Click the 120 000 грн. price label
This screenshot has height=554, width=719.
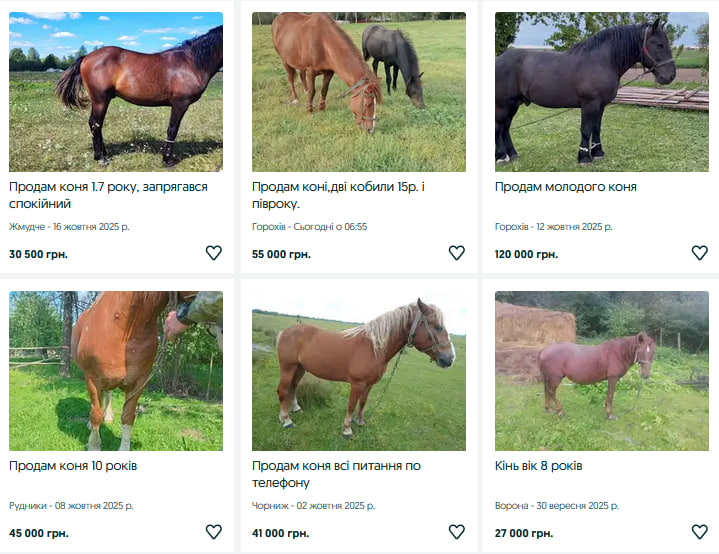526,254
